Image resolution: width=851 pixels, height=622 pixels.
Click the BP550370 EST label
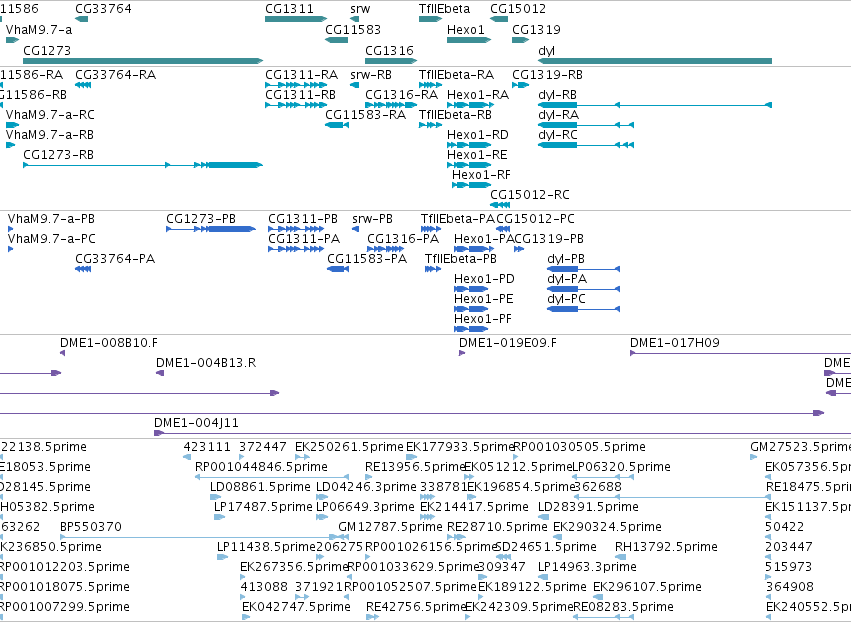coord(91,526)
